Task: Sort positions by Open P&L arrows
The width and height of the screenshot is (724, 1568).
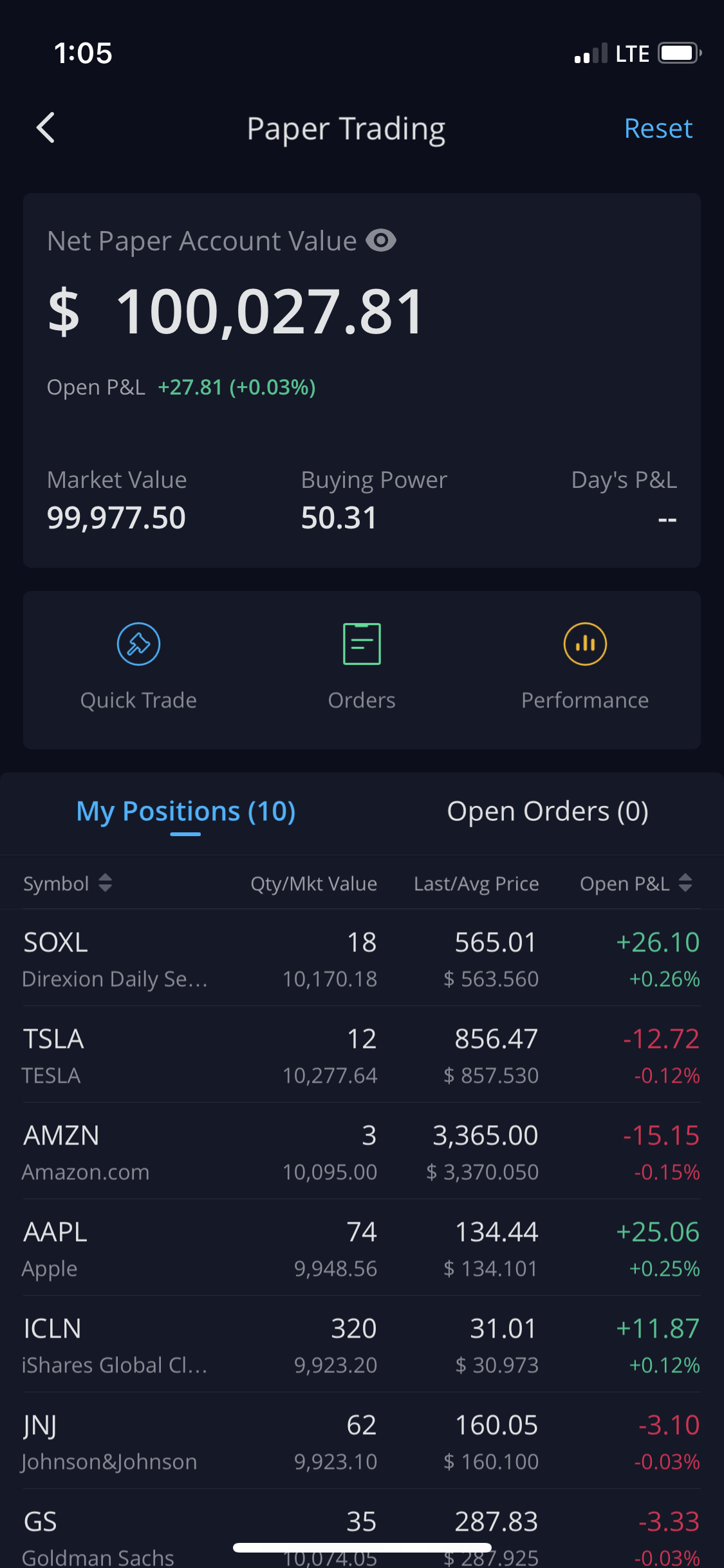Action: click(685, 883)
